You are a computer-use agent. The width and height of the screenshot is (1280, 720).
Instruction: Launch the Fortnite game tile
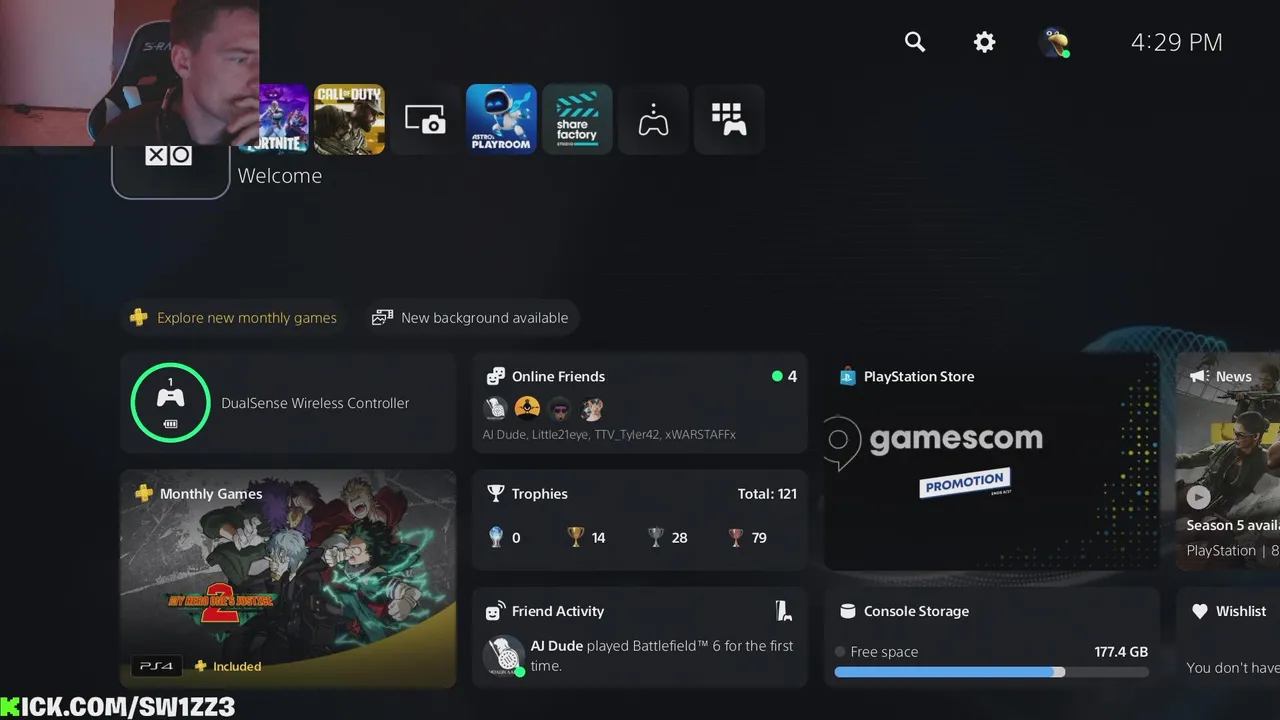click(284, 119)
